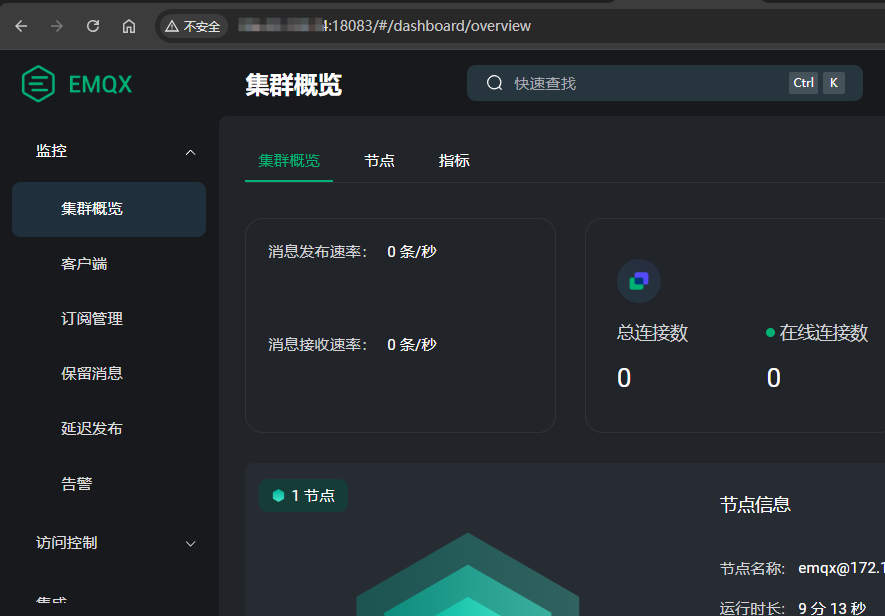Image resolution: width=885 pixels, height=616 pixels.
Task: Click the total connections icon
Action: (638, 281)
